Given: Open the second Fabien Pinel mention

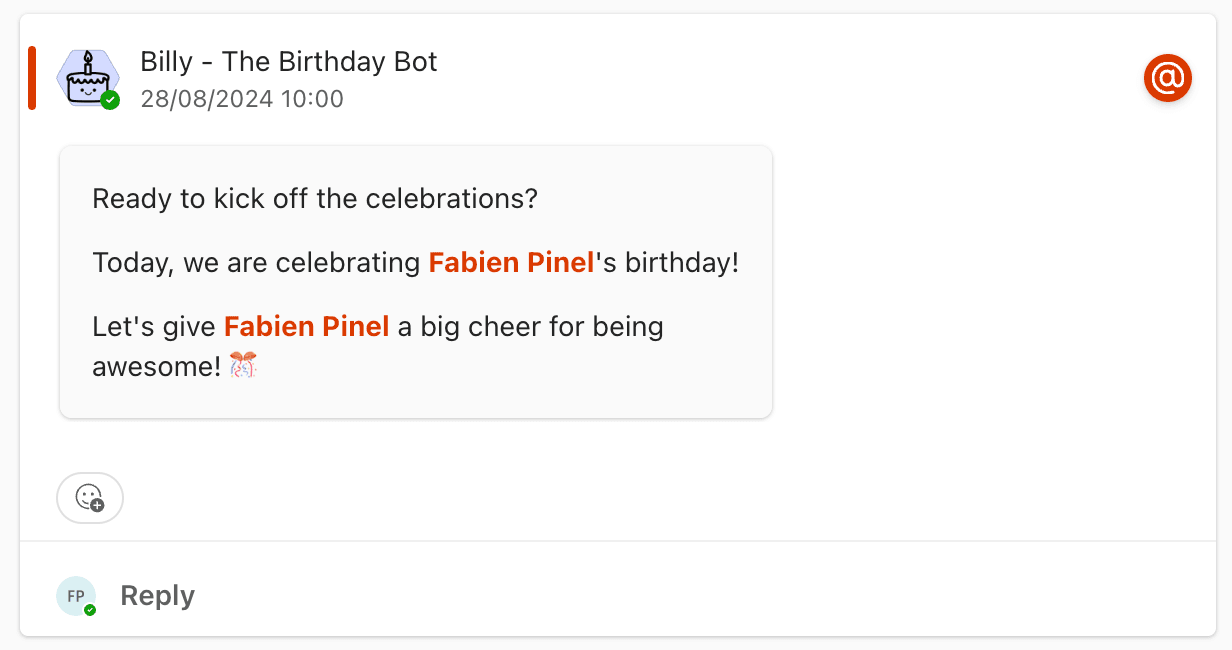Looking at the screenshot, I should 307,326.
